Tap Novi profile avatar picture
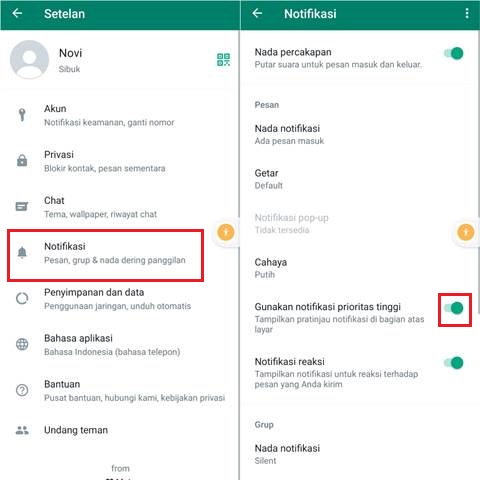This screenshot has width=480, height=480. 29,60
